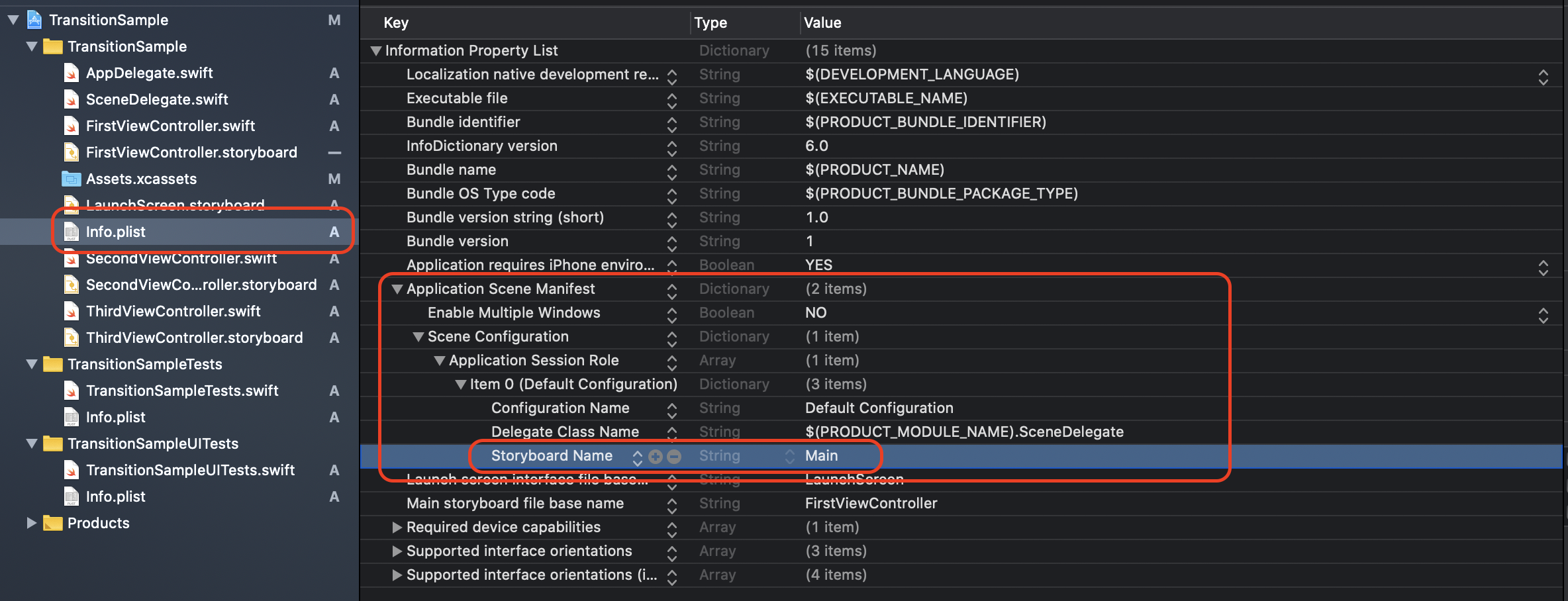Click the key Main storyboard file base name
Viewport: 1568px width, 601px height.
[515, 503]
